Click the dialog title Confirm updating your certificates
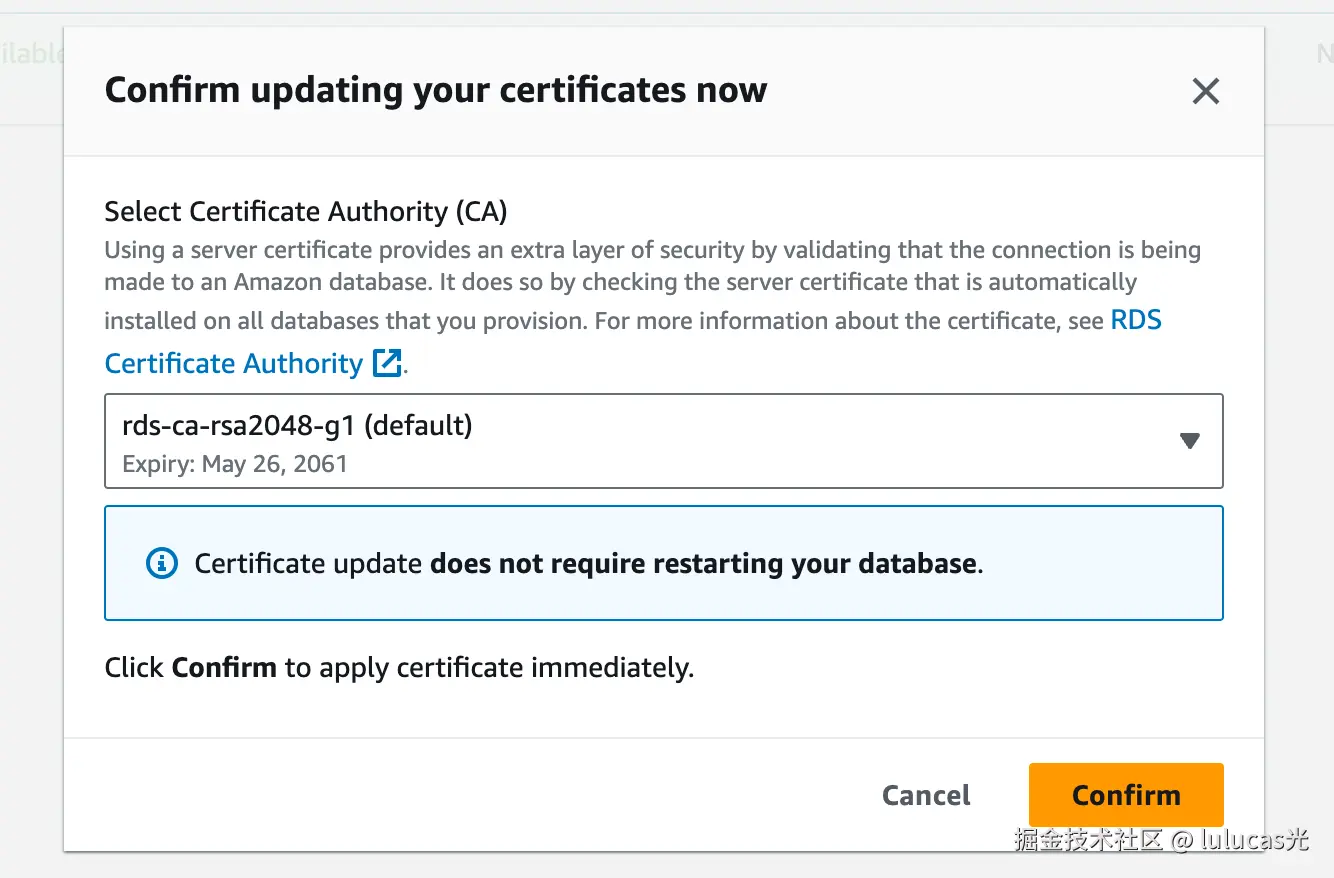The image size is (1334, 878). tap(435, 90)
